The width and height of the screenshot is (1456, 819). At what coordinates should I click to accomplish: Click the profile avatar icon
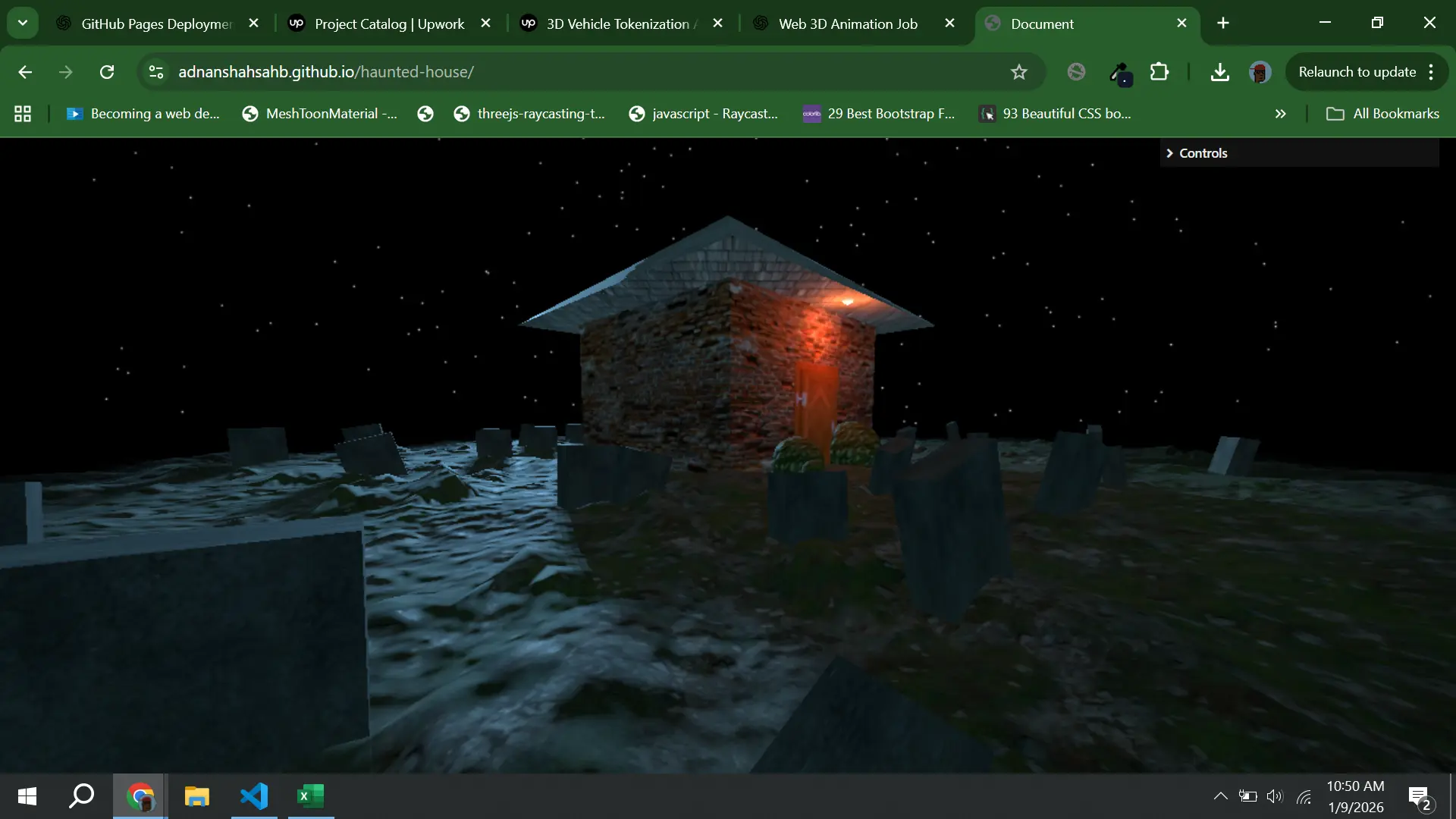coord(1260,72)
